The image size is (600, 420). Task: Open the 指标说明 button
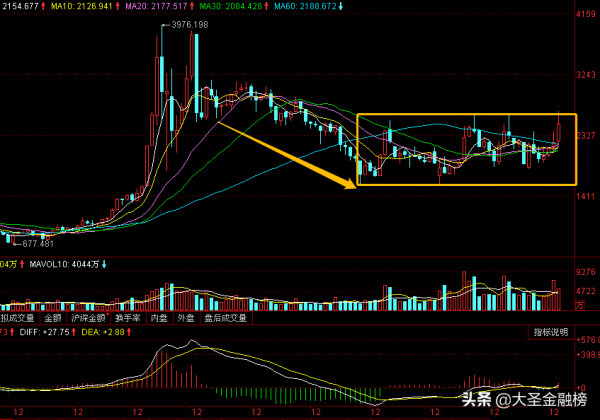[x=551, y=332]
